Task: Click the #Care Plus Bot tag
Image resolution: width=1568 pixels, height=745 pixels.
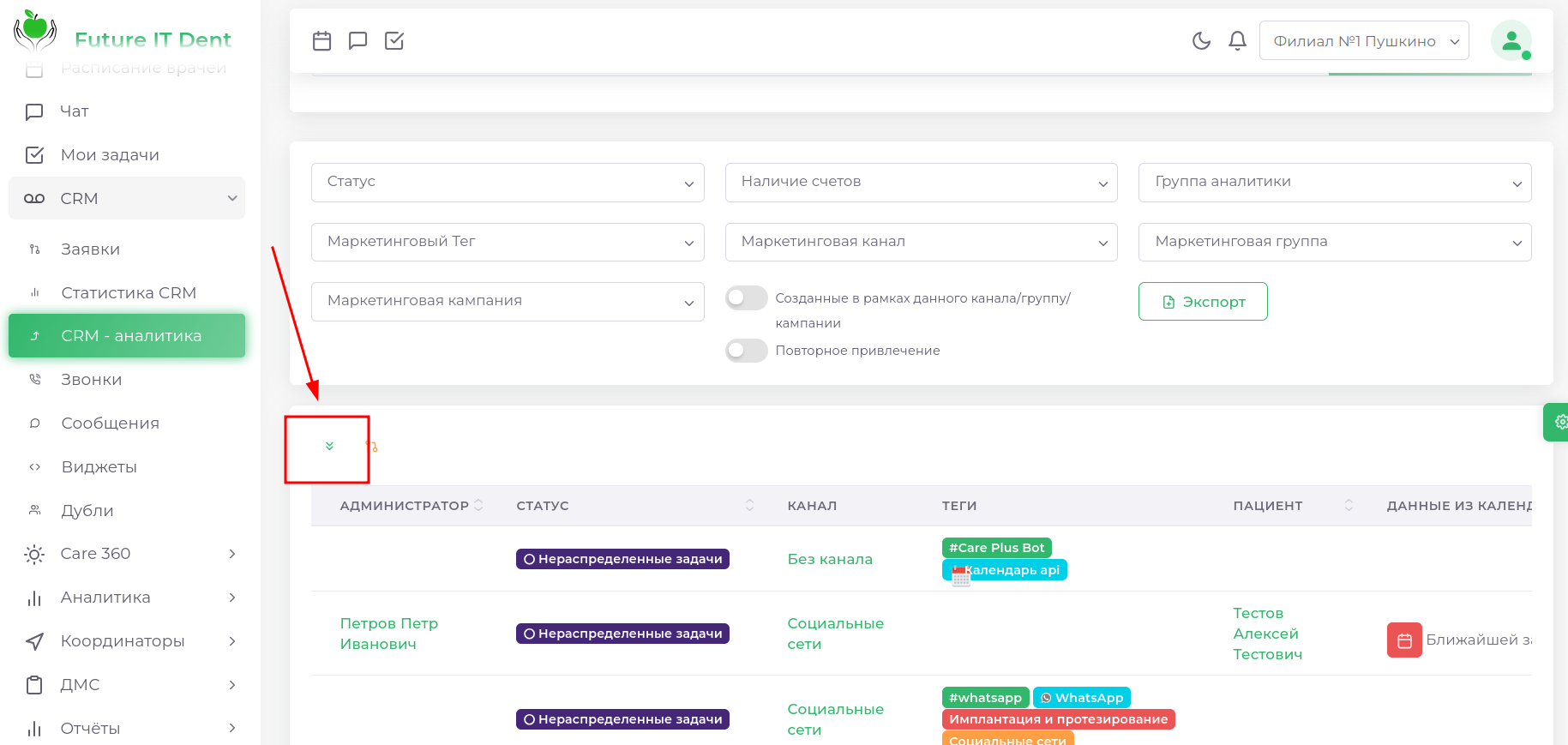Action: [996, 548]
